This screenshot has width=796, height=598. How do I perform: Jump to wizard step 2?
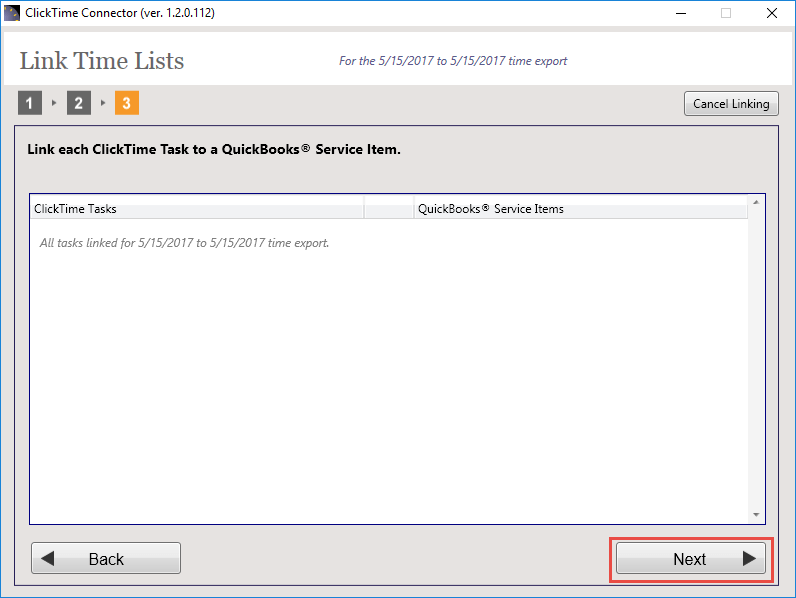pyautogui.click(x=79, y=103)
